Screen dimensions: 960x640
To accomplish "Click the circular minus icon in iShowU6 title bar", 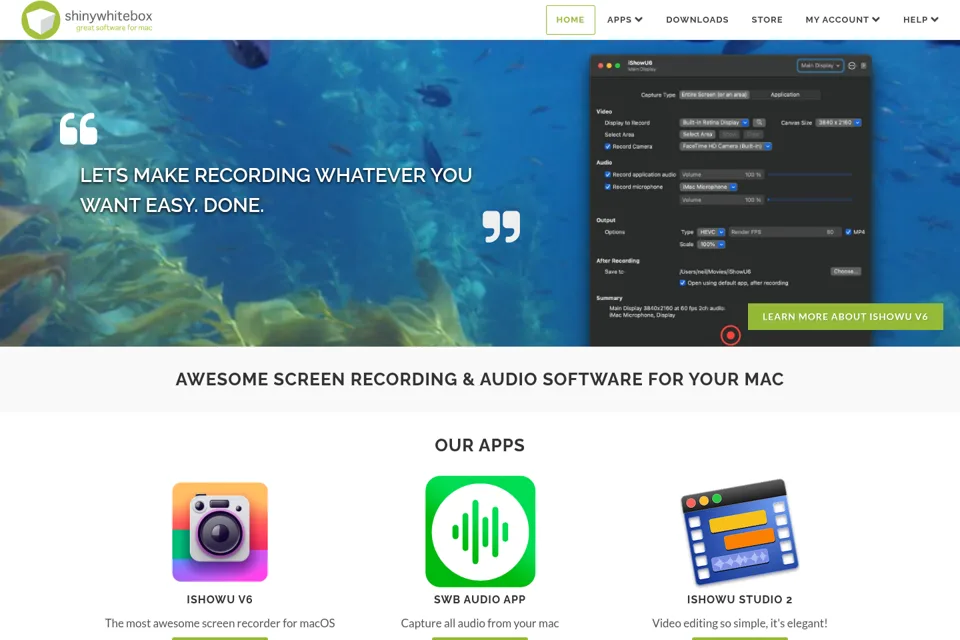I will pos(852,66).
